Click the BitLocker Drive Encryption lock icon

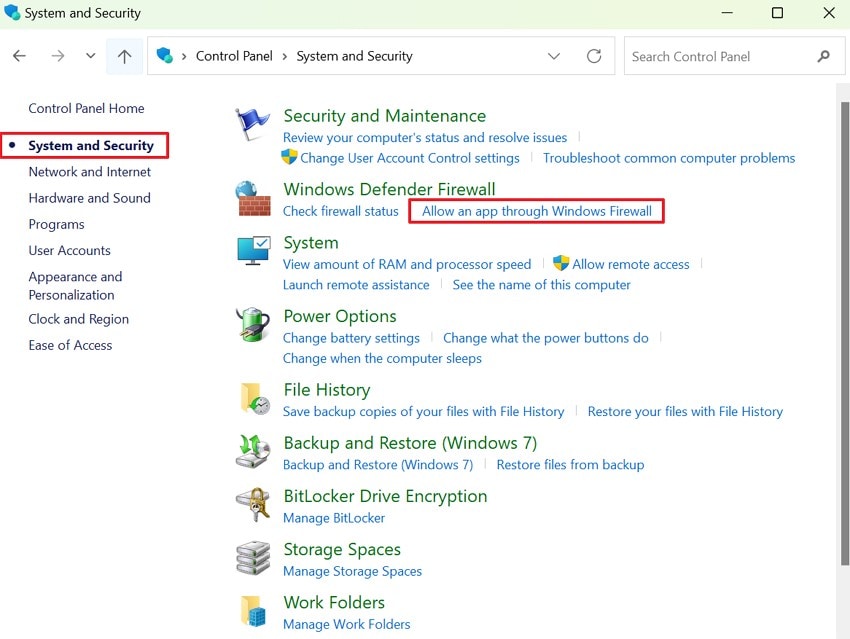253,505
